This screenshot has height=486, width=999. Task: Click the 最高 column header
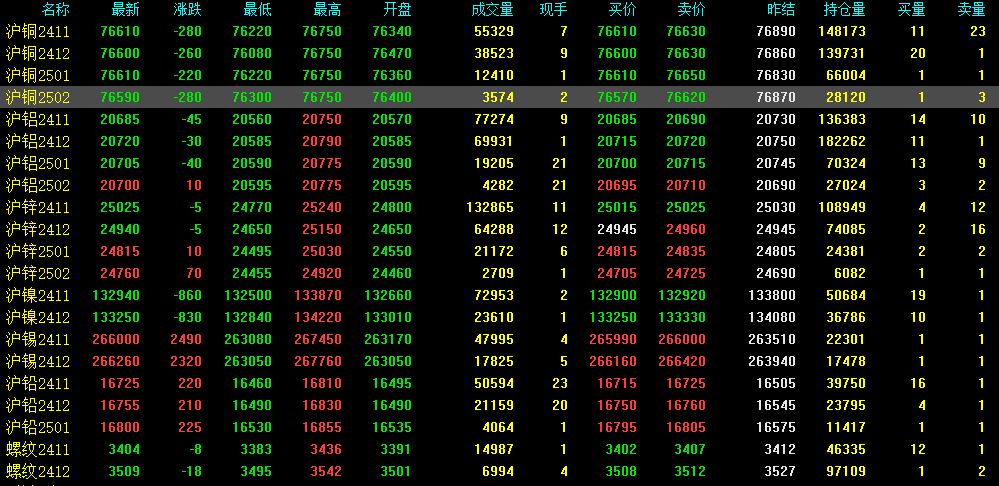327,10
